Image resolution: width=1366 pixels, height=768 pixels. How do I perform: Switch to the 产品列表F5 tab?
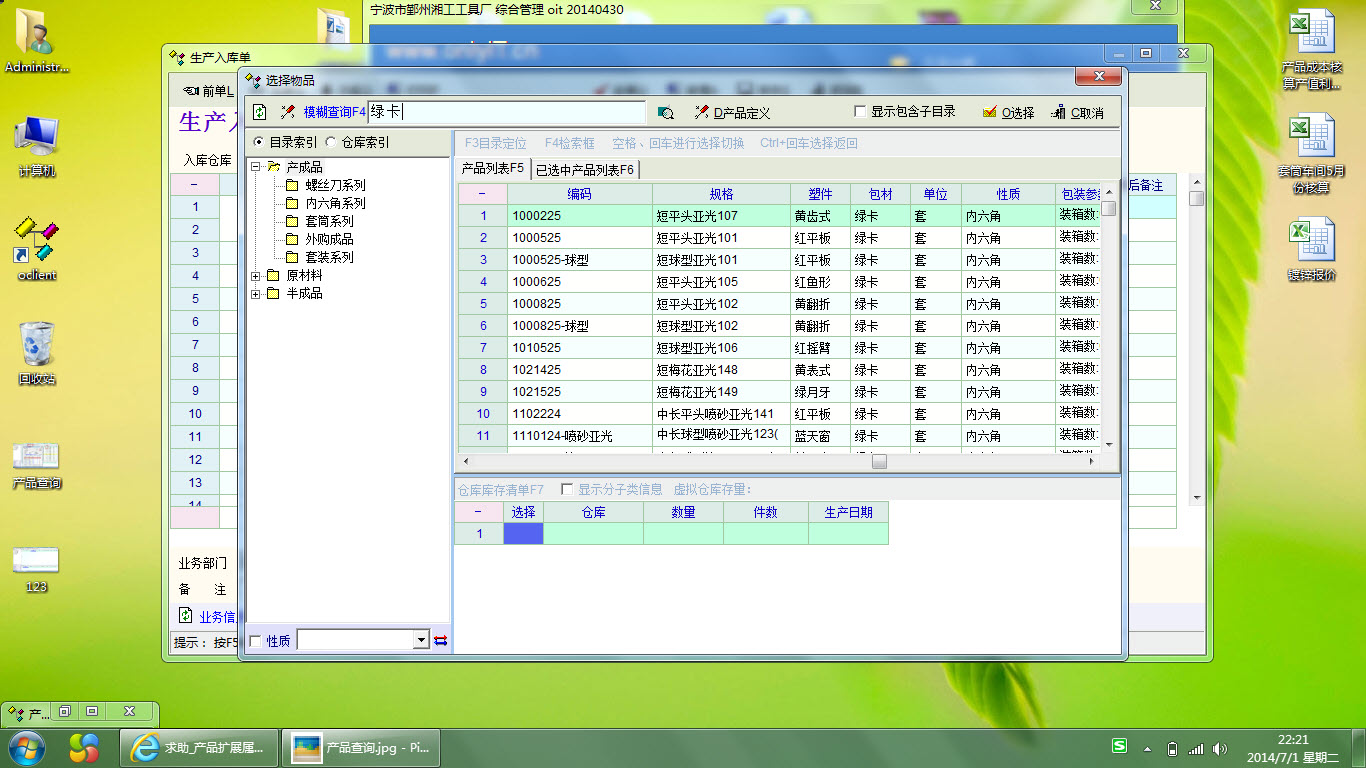[x=492, y=169]
